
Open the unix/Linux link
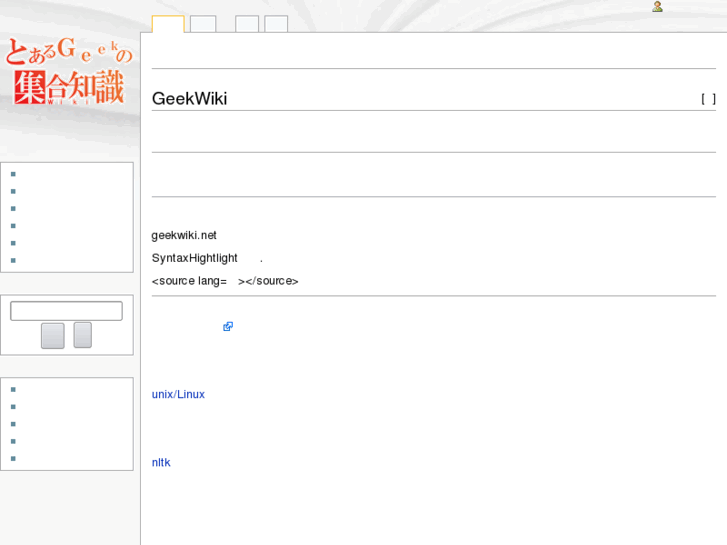coord(178,394)
